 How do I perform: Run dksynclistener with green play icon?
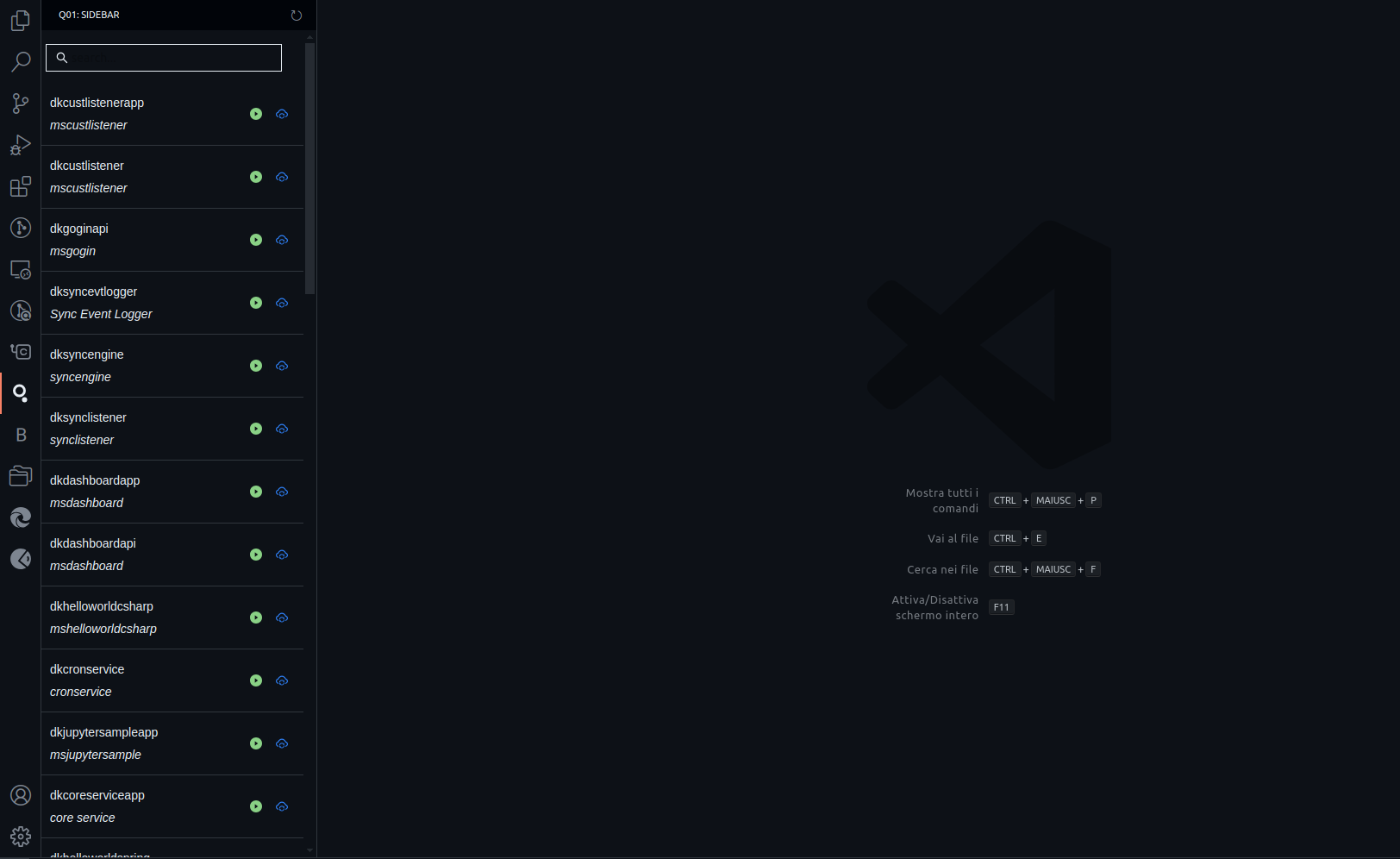tap(256, 429)
